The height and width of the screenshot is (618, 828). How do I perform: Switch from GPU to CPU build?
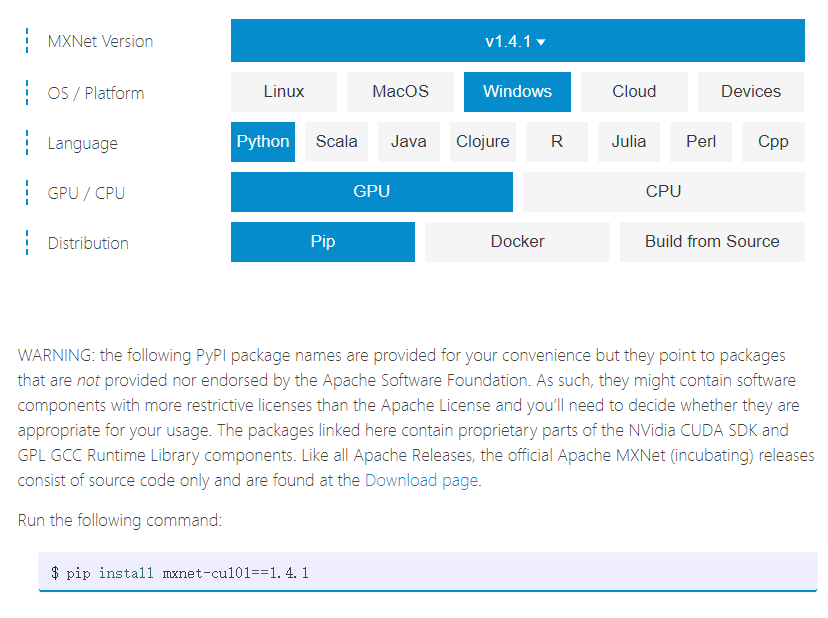pyautogui.click(x=666, y=191)
